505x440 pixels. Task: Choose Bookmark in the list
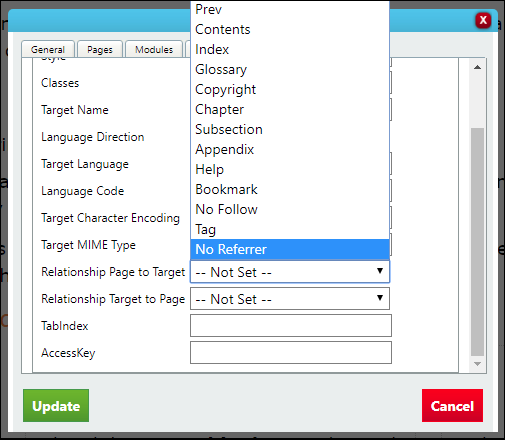[x=290, y=189]
